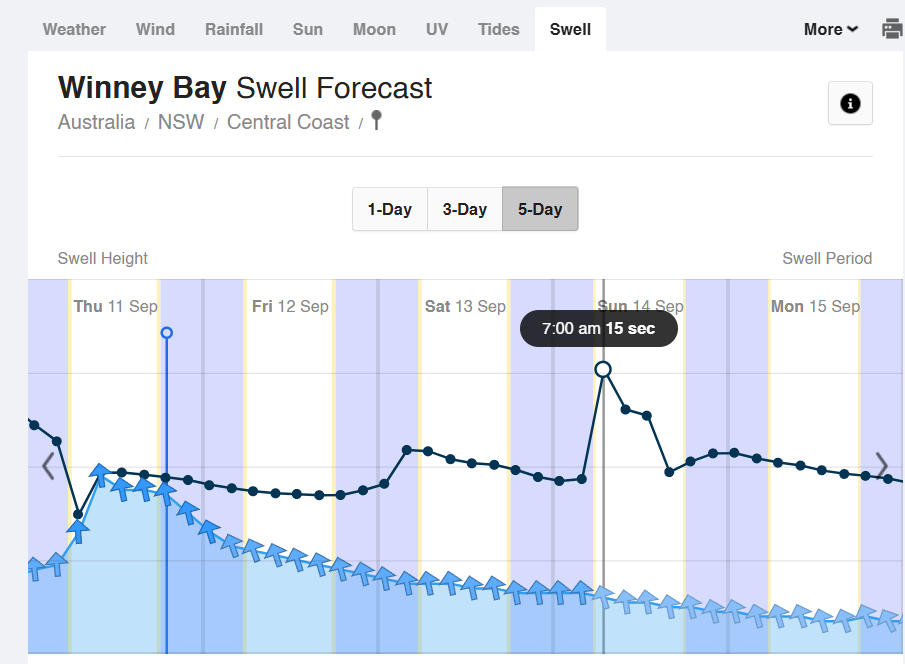The width and height of the screenshot is (905, 664).
Task: Switch to the 1-Day view
Action: pyautogui.click(x=390, y=209)
